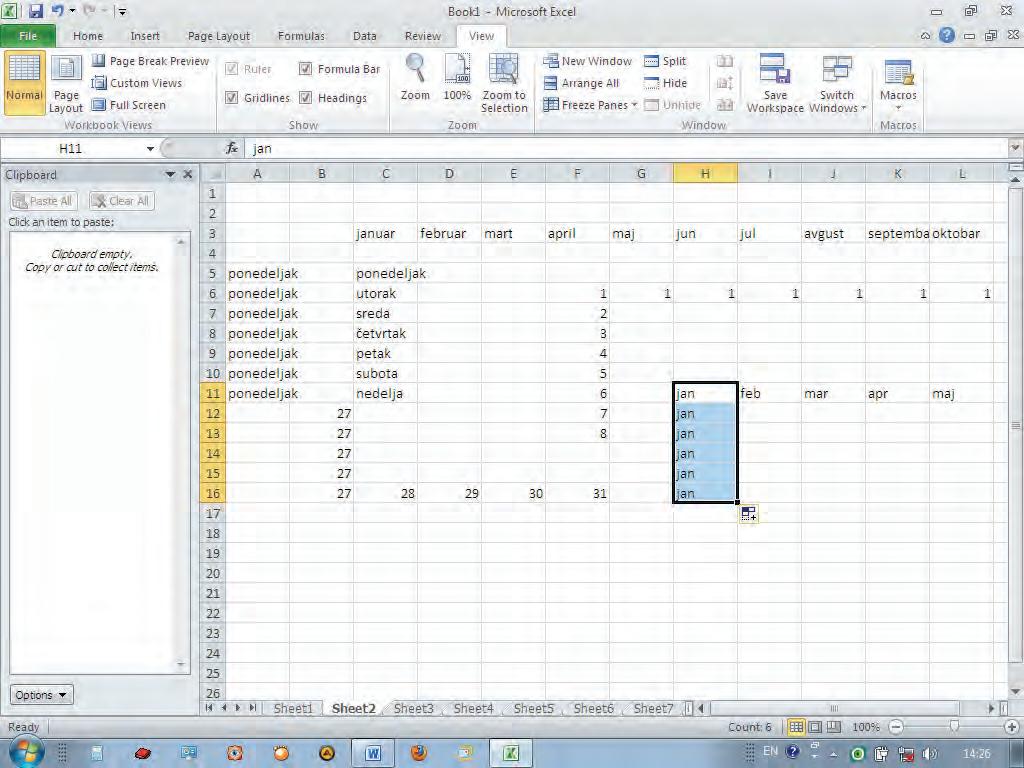
Task: Expand the formula bar
Action: [1016, 148]
